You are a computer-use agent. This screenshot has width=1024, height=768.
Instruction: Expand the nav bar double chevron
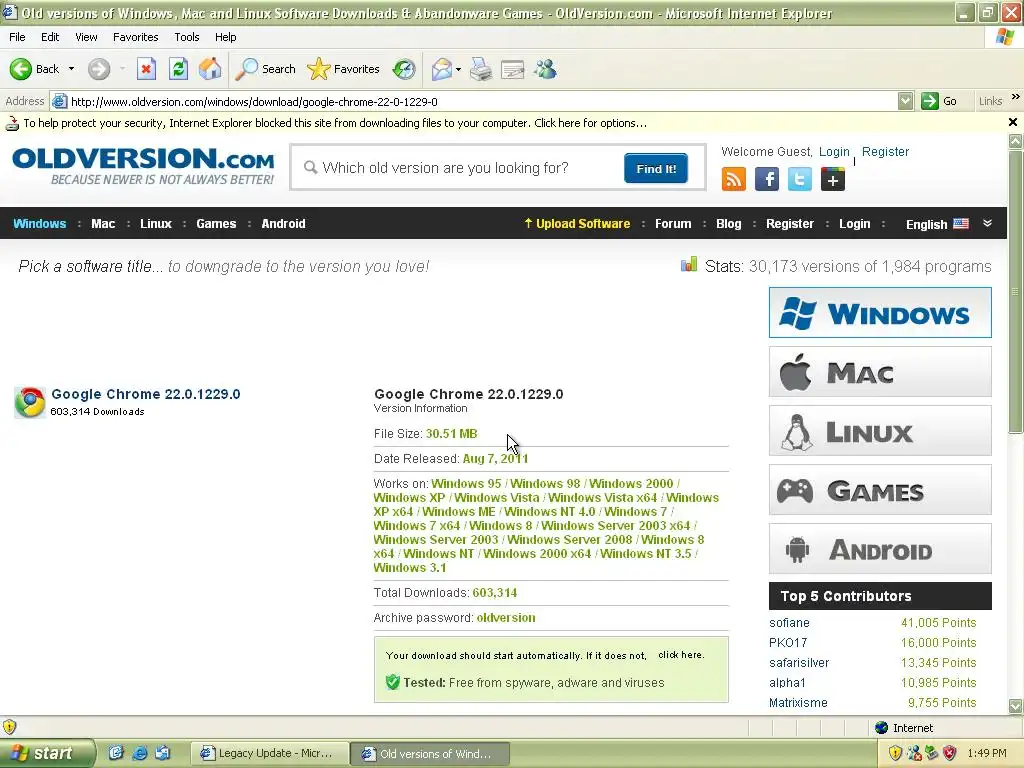click(987, 223)
